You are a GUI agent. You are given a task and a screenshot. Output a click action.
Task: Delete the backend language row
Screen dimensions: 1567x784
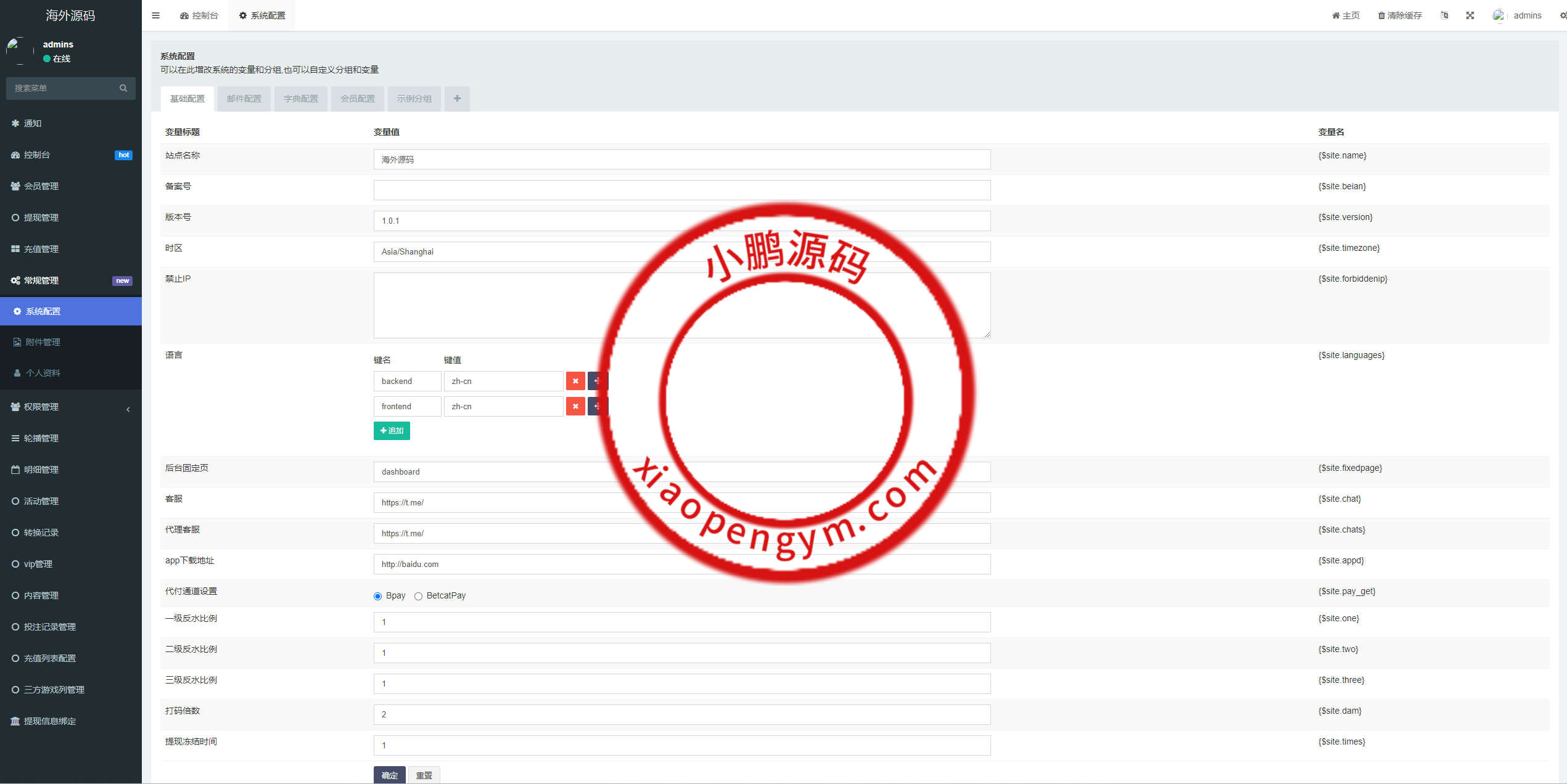click(x=575, y=381)
